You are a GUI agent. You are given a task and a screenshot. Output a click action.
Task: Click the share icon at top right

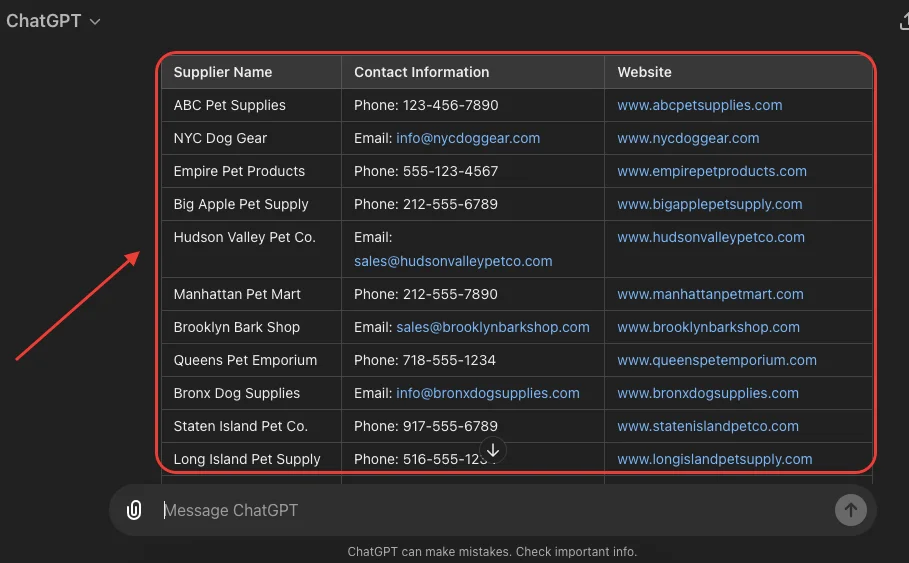(903, 21)
